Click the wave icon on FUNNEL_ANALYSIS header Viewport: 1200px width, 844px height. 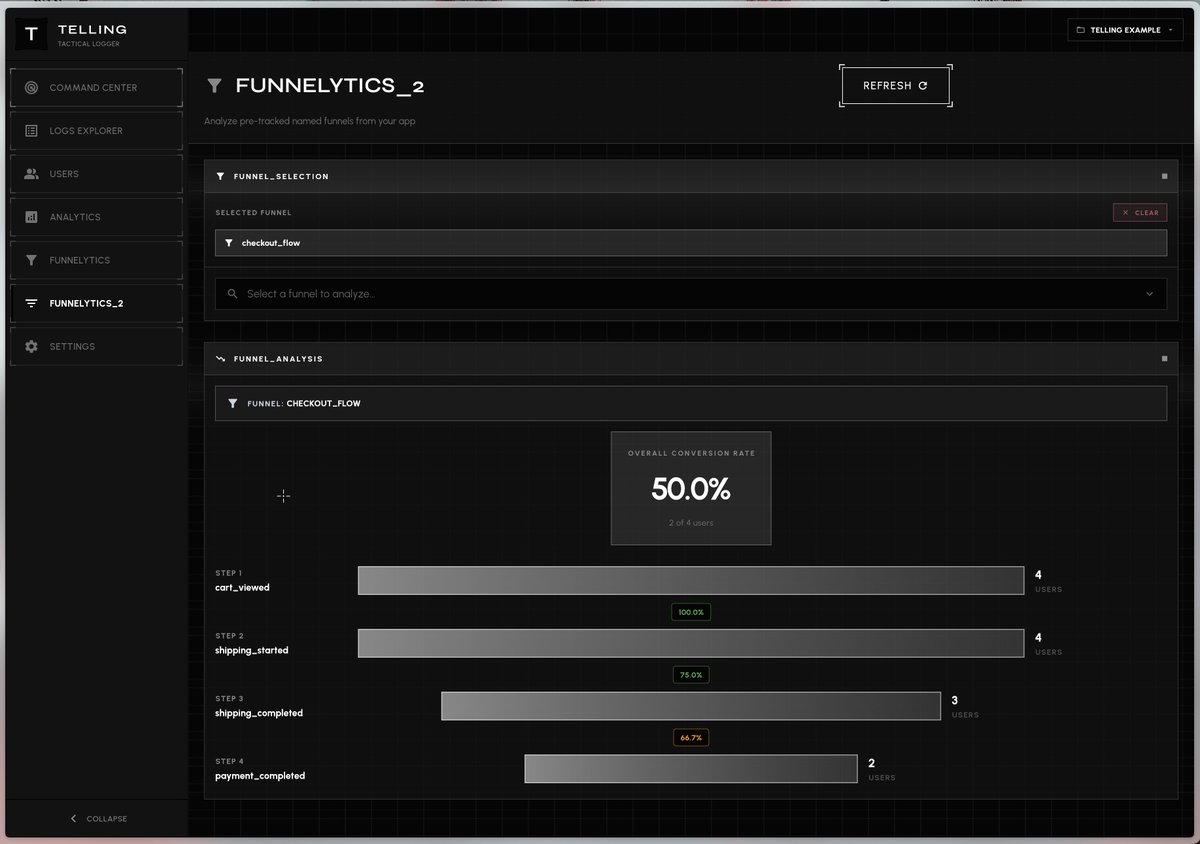(221, 358)
